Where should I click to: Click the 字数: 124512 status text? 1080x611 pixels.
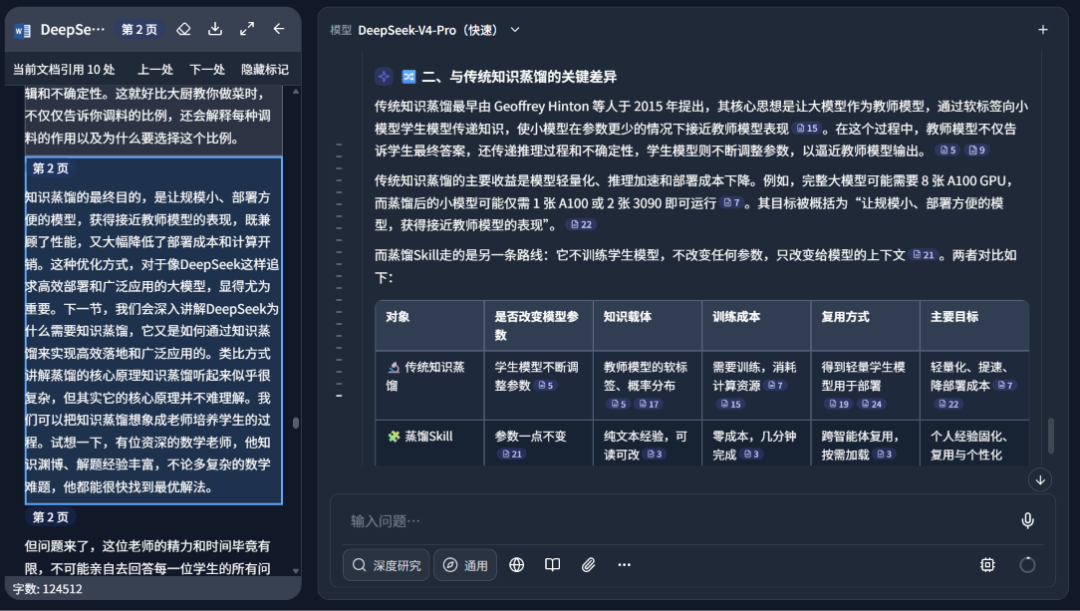(48, 589)
